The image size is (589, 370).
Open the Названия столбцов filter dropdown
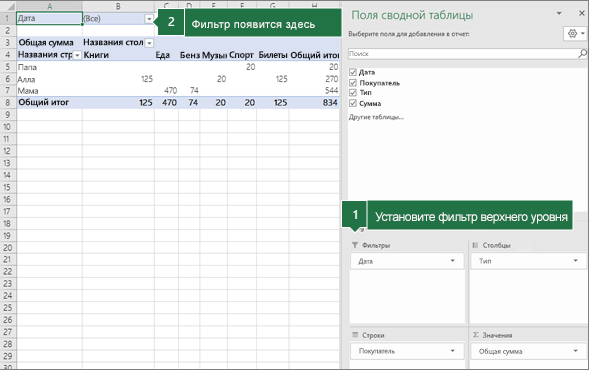click(149, 43)
